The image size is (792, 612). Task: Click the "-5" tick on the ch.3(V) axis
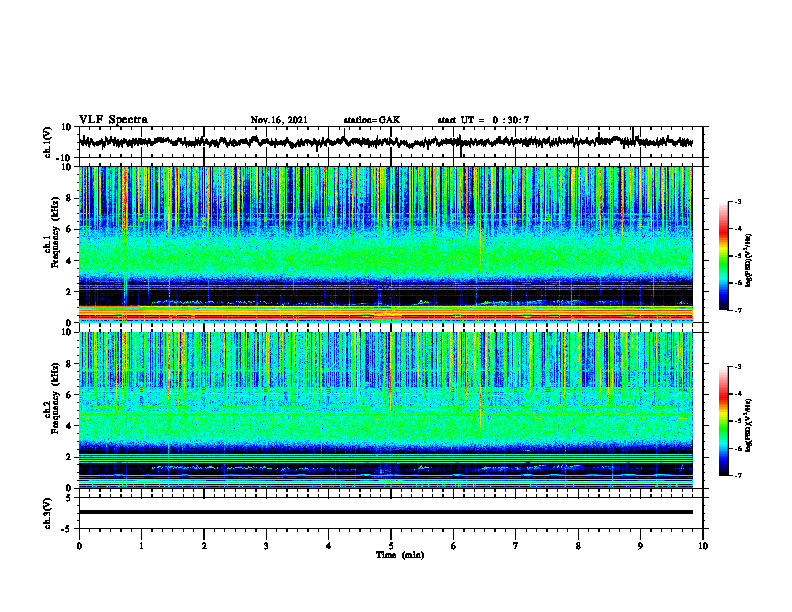click(x=68, y=529)
